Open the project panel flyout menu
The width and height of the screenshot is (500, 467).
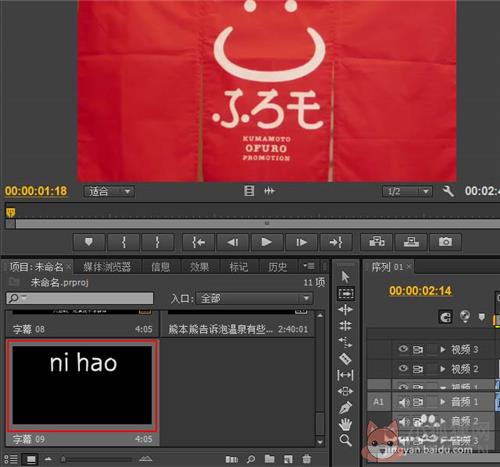pos(309,266)
